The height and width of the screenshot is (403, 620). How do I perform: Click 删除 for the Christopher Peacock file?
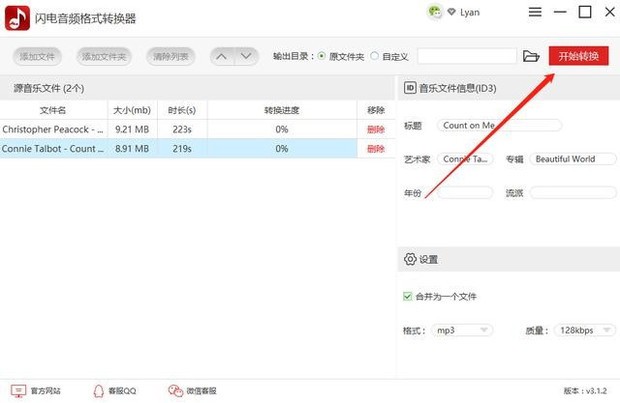(375, 129)
